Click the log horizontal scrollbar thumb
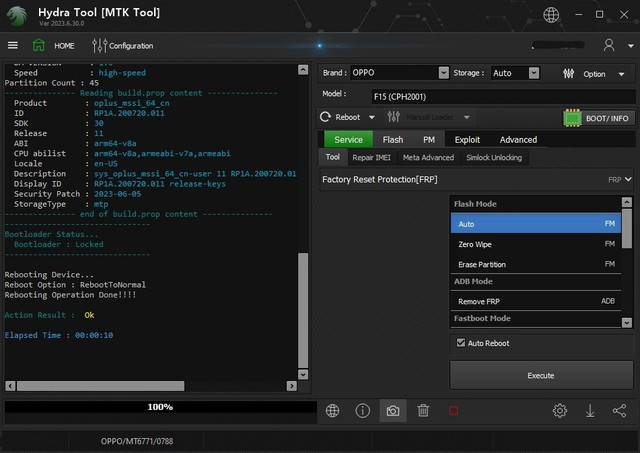 [100, 386]
